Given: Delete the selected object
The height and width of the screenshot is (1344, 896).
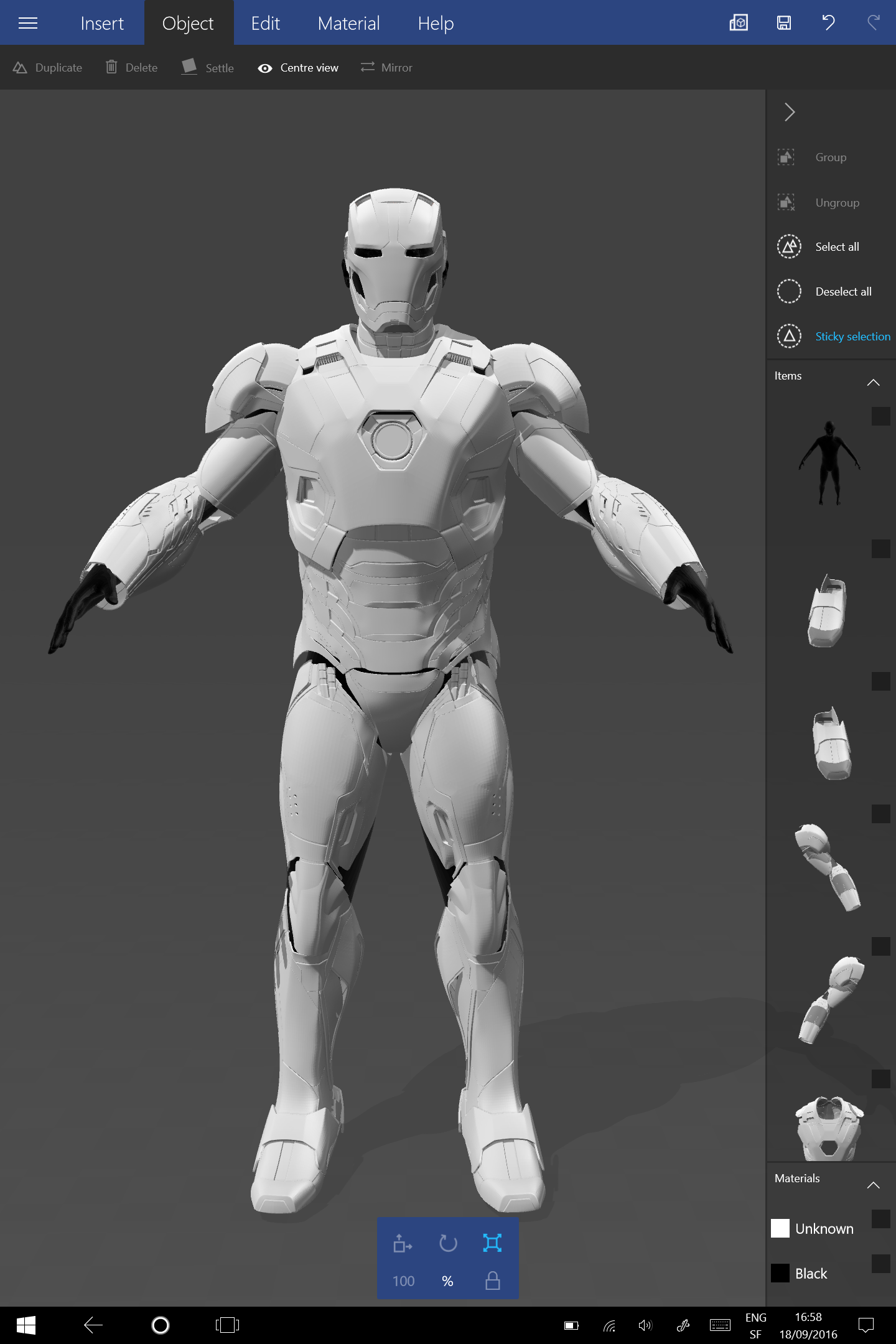Looking at the screenshot, I should (x=131, y=67).
